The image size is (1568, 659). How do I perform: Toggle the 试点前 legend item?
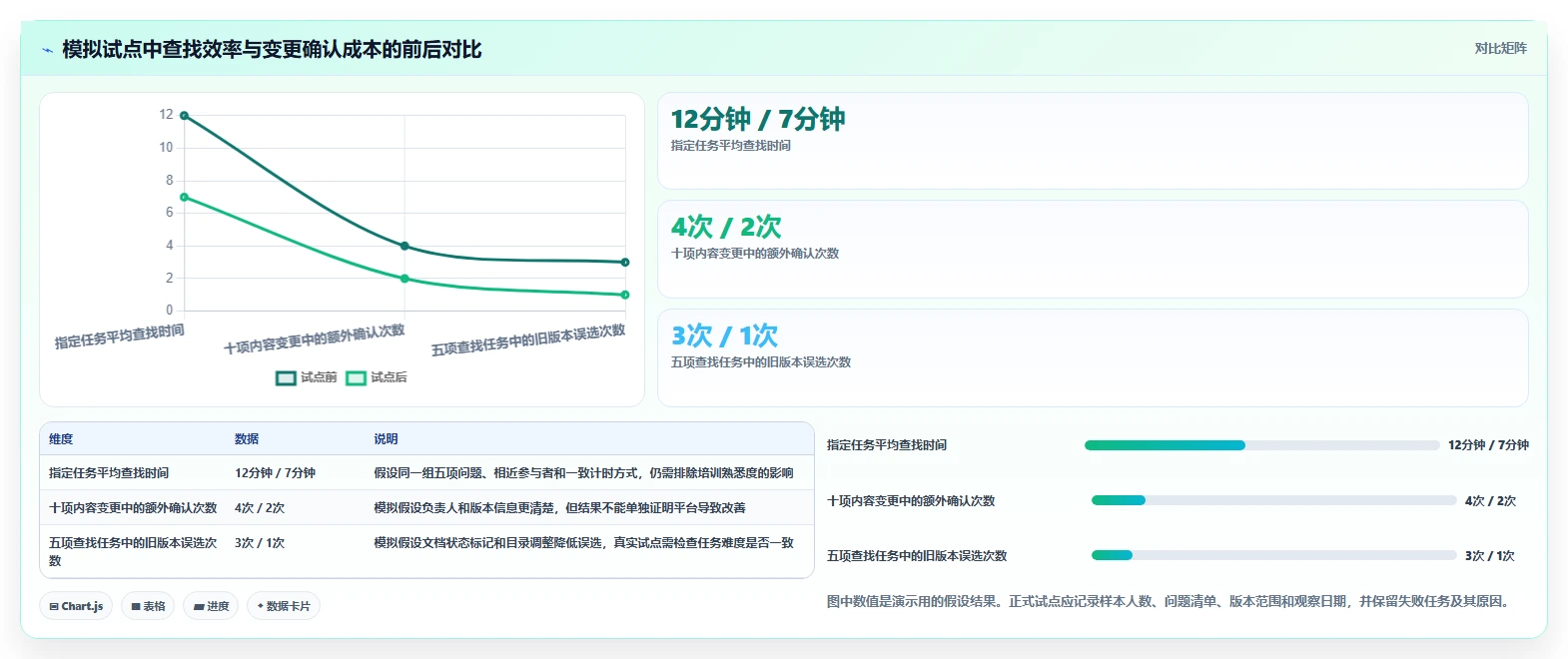(307, 377)
